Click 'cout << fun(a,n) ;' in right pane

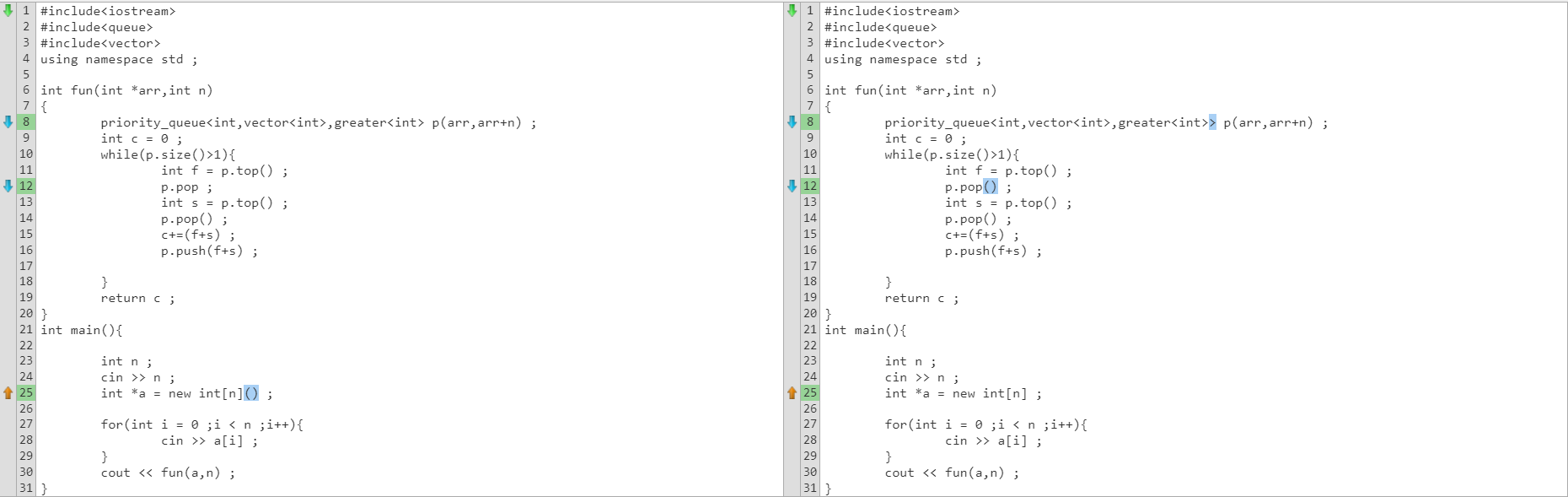pyautogui.click(x=952, y=473)
